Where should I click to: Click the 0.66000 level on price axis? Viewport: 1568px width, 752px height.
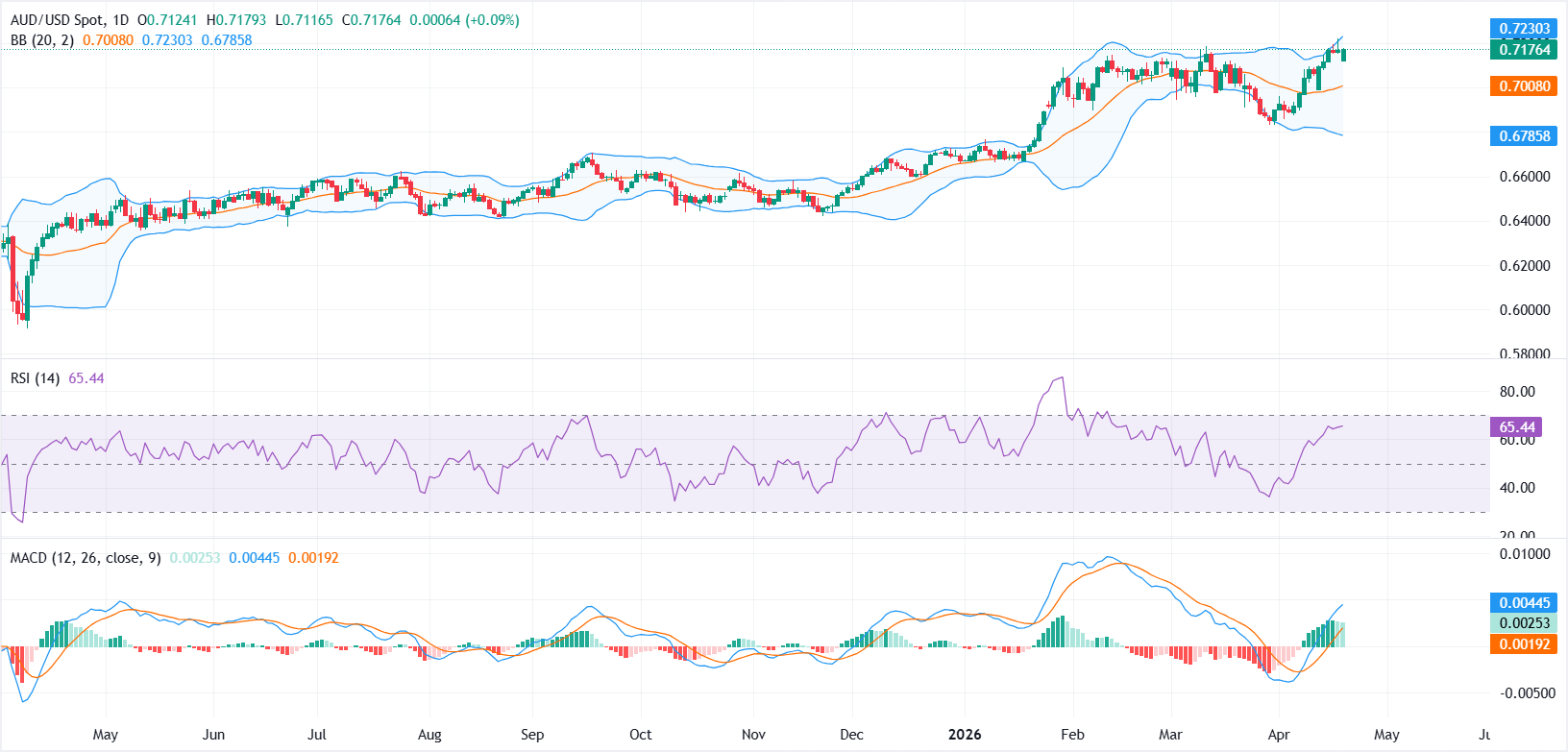click(1524, 177)
